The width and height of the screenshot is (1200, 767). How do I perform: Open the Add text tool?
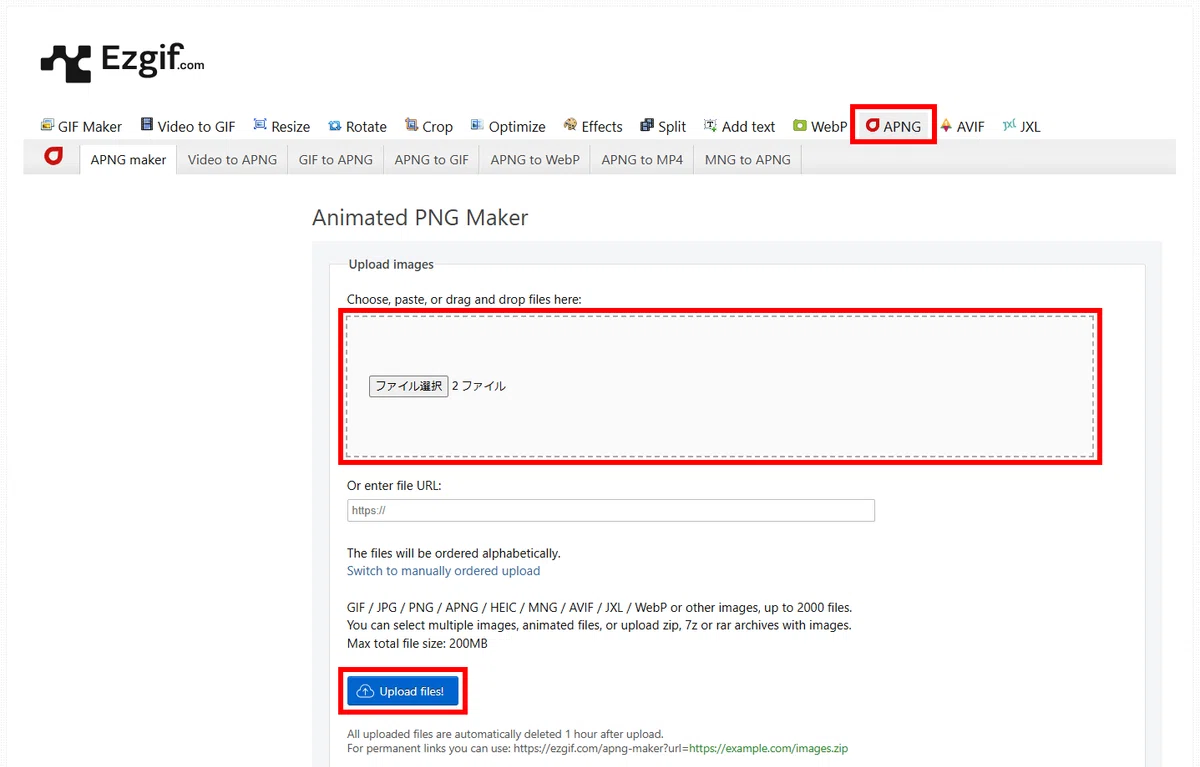pos(739,126)
